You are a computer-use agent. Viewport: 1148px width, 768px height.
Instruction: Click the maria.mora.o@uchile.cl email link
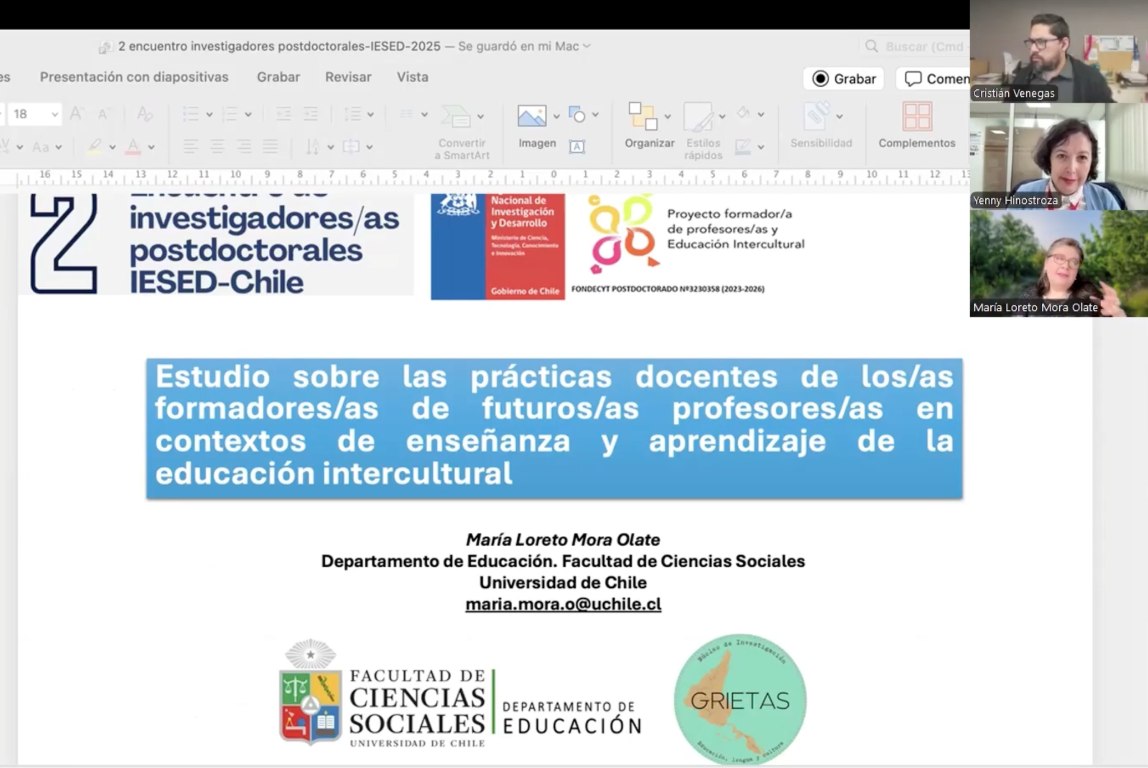[x=563, y=604]
